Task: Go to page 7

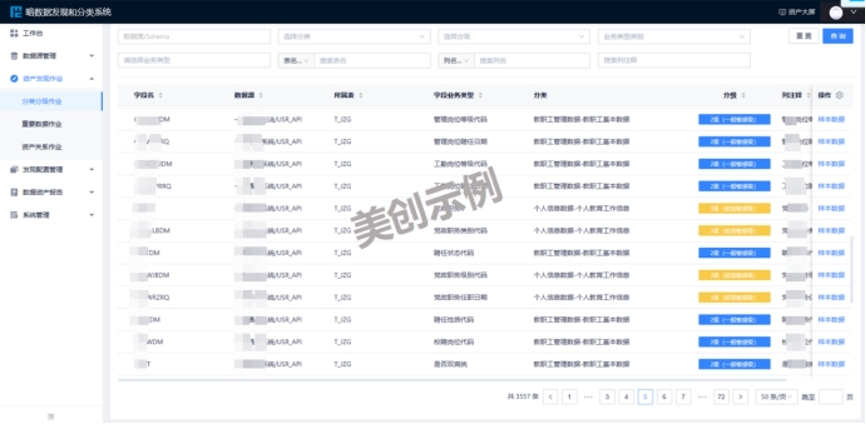Action: 683,396
